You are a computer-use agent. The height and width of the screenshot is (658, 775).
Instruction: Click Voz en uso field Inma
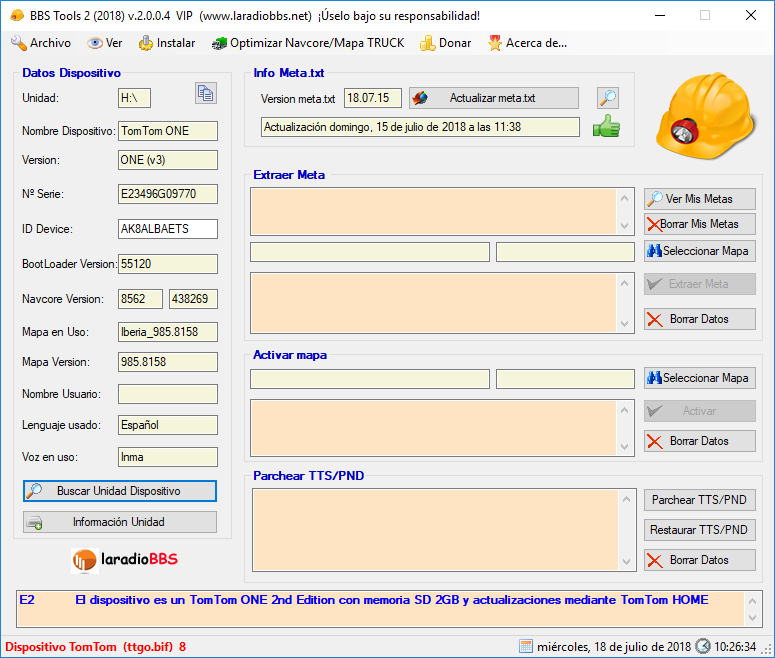(x=168, y=457)
